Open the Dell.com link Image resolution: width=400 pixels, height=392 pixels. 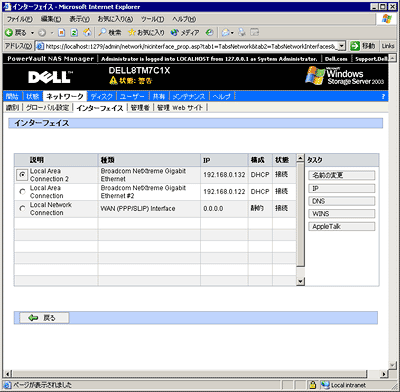(336, 59)
